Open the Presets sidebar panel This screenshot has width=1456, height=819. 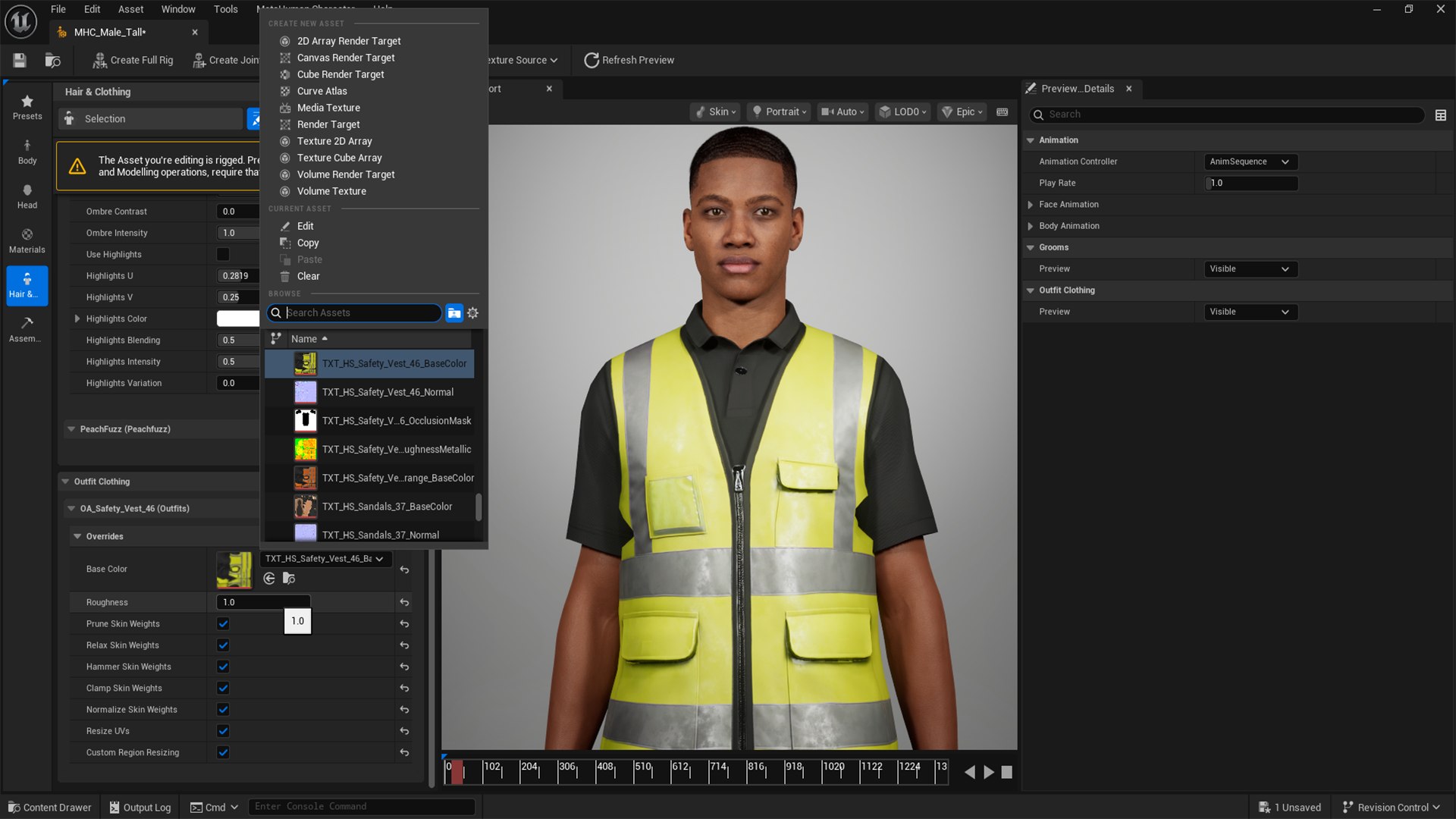[x=27, y=107]
